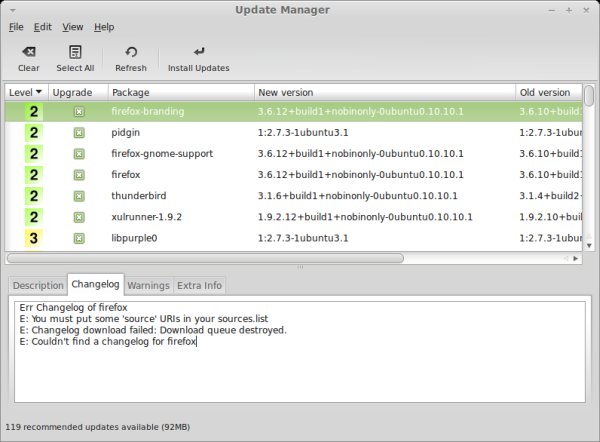This screenshot has height=442, width=600.
Task: Click the Refresh toolbar icon
Action: [131, 52]
